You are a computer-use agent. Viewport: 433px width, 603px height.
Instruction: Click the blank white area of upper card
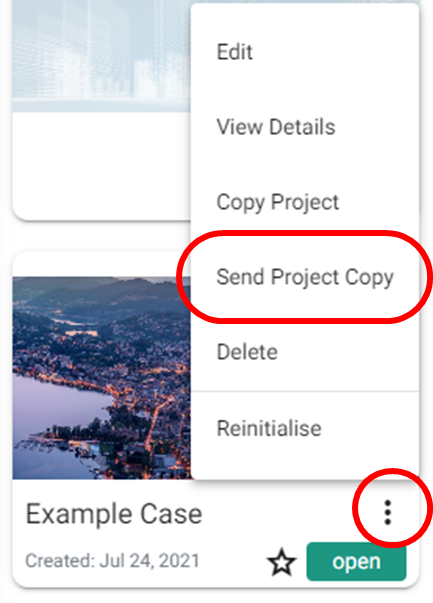(x=102, y=163)
